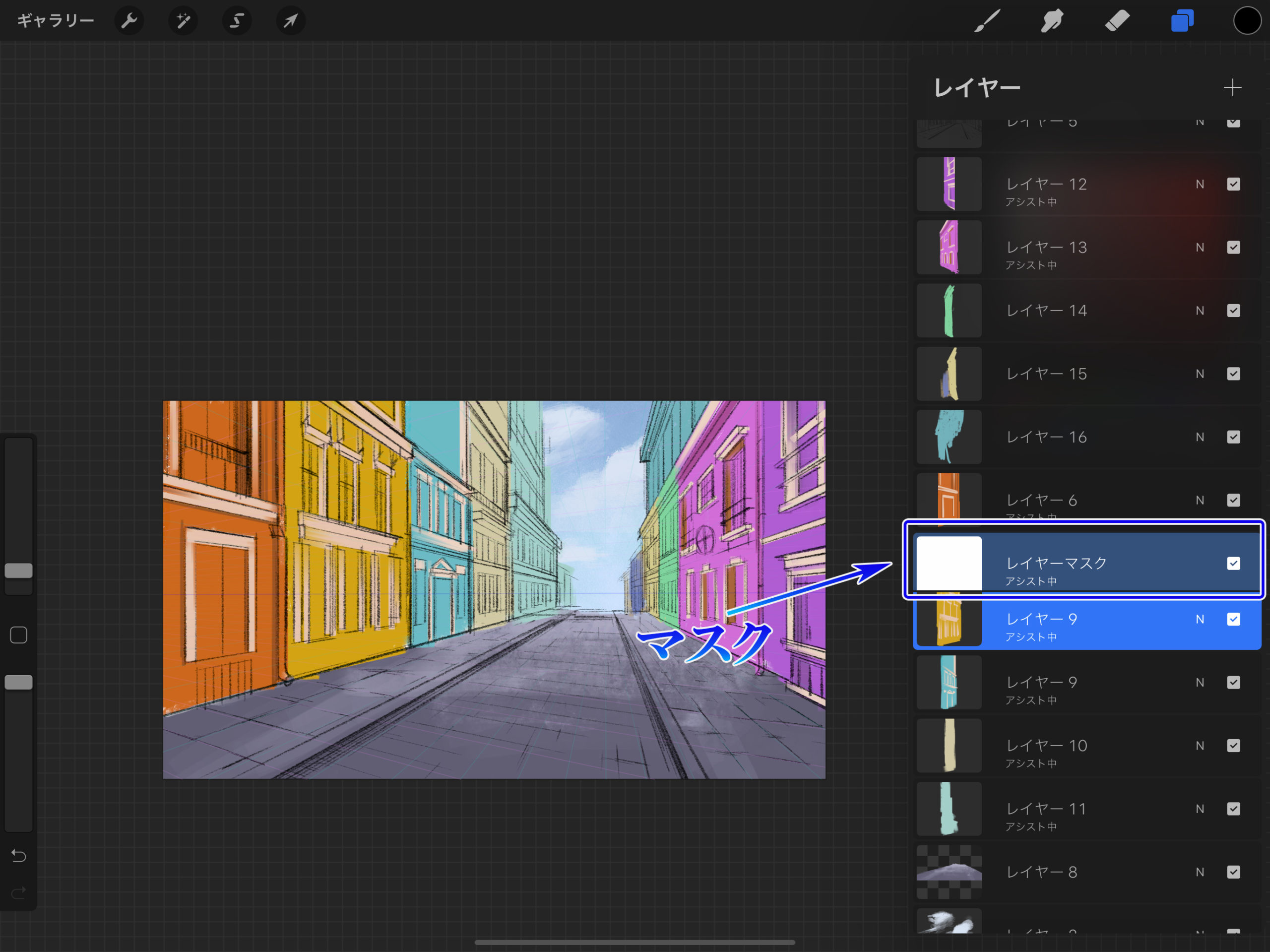
Task: Open blend mode N for レイヤー 14
Action: 1200,311
